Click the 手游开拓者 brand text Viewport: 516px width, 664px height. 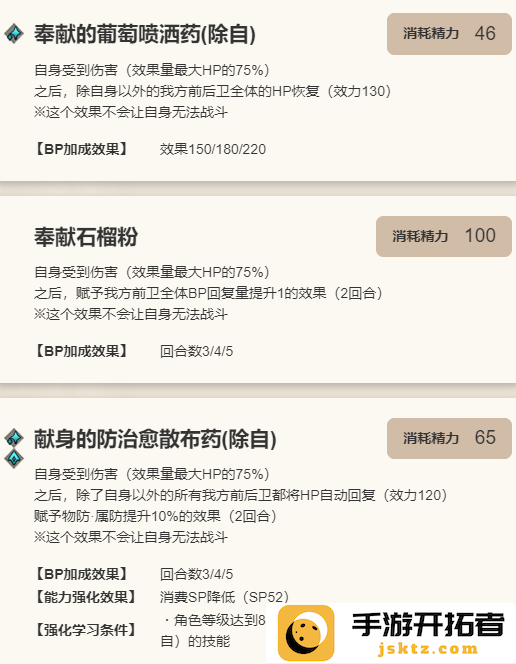click(428, 624)
